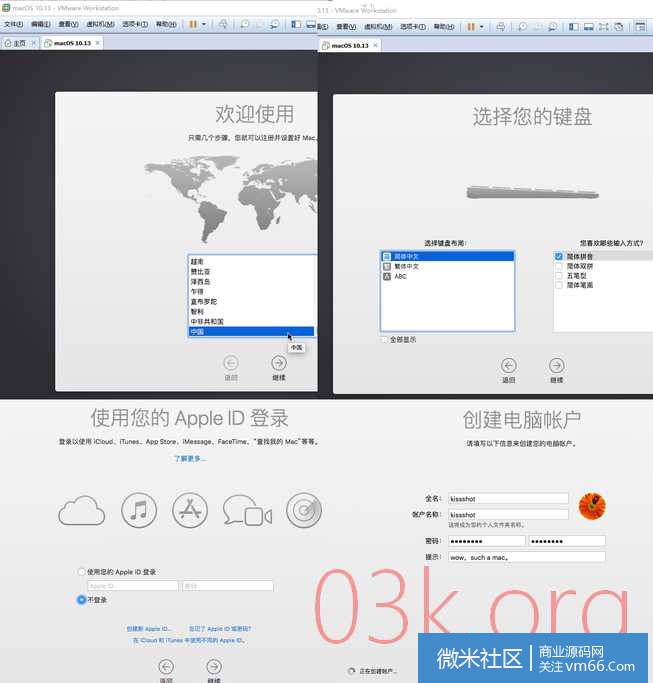
Task: Take a snapshot in right VMware window
Action: pos(522,27)
